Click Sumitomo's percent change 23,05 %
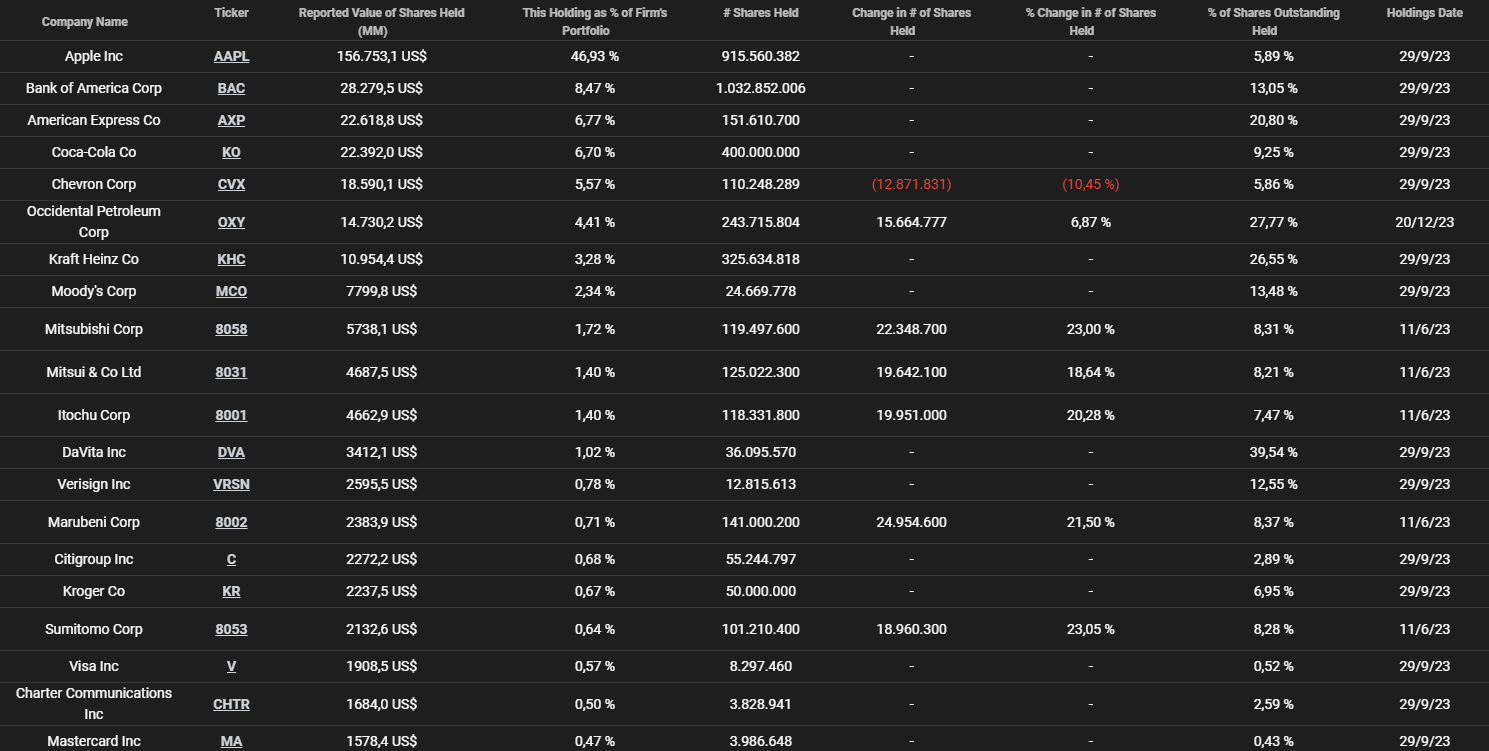1489x751 pixels. tap(1090, 629)
